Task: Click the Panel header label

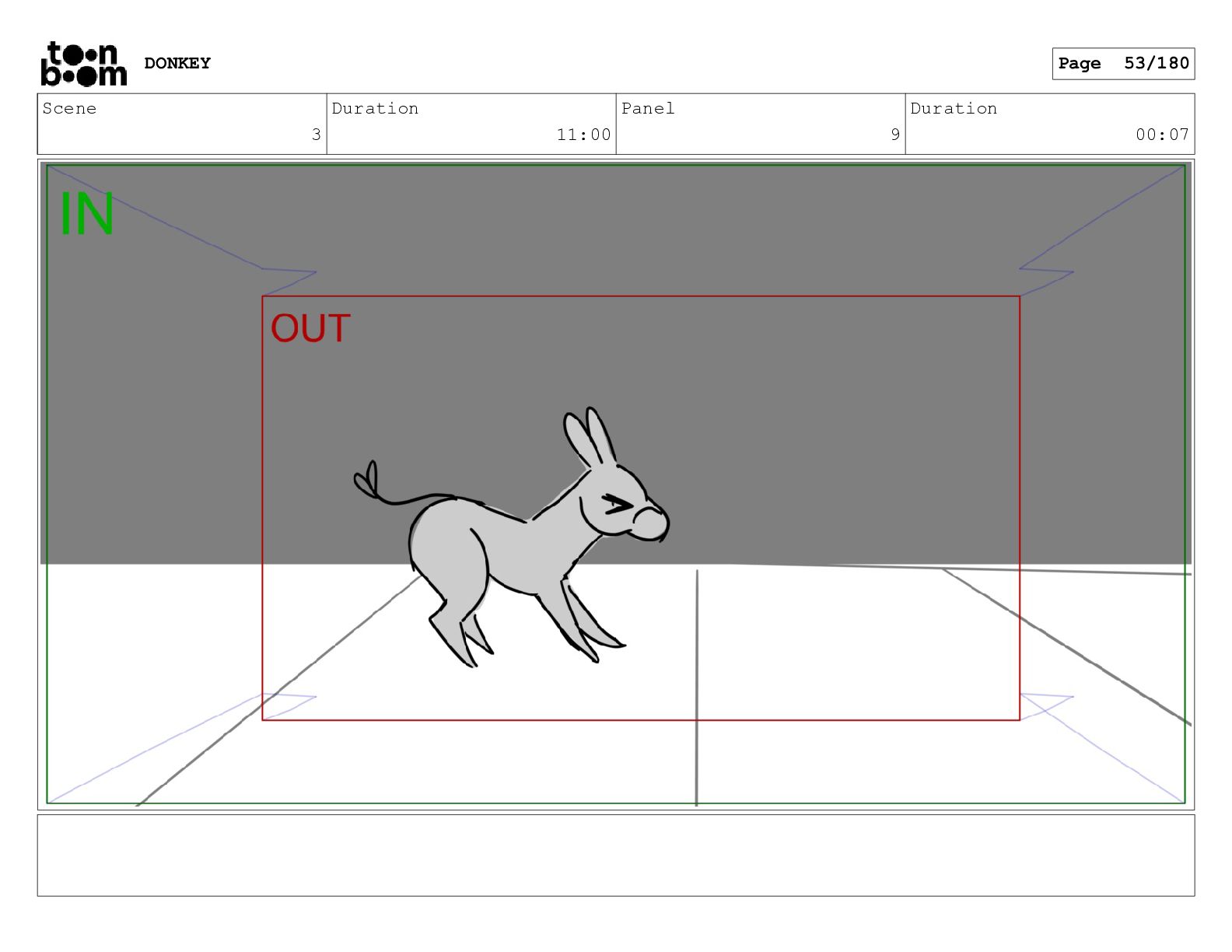Action: (x=648, y=108)
